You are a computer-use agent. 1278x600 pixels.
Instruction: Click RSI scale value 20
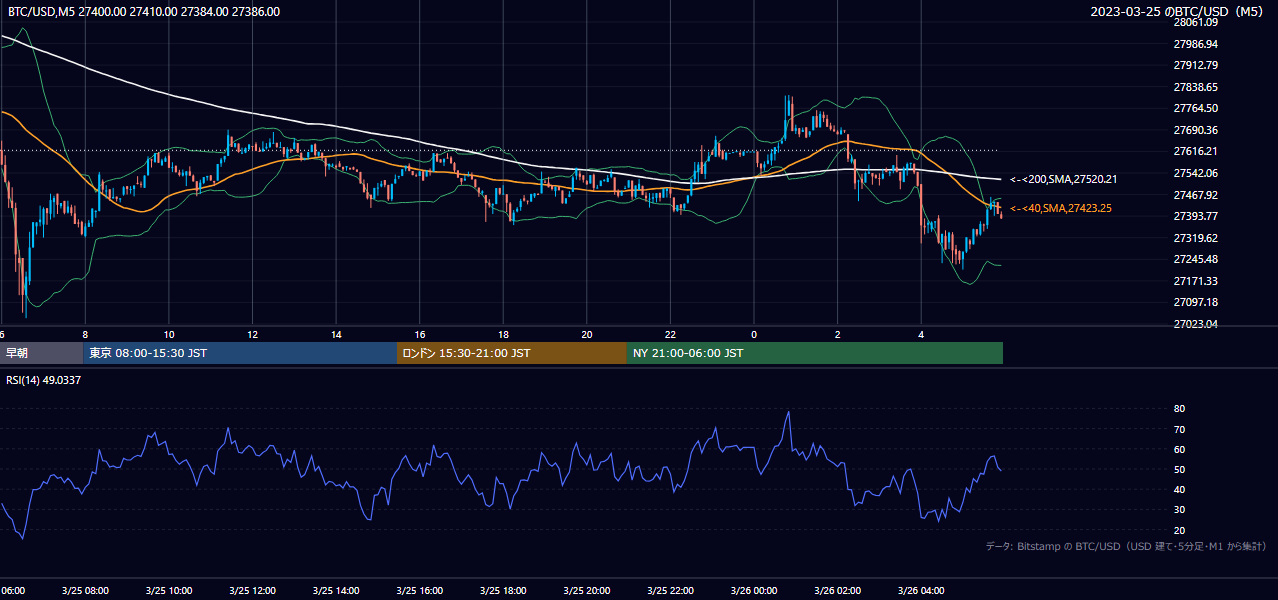point(1180,530)
